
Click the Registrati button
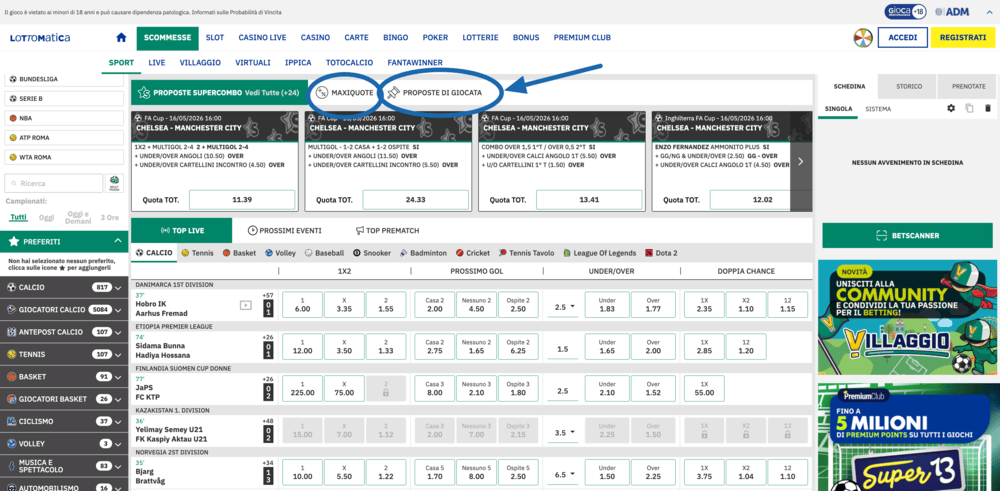[x=963, y=38]
